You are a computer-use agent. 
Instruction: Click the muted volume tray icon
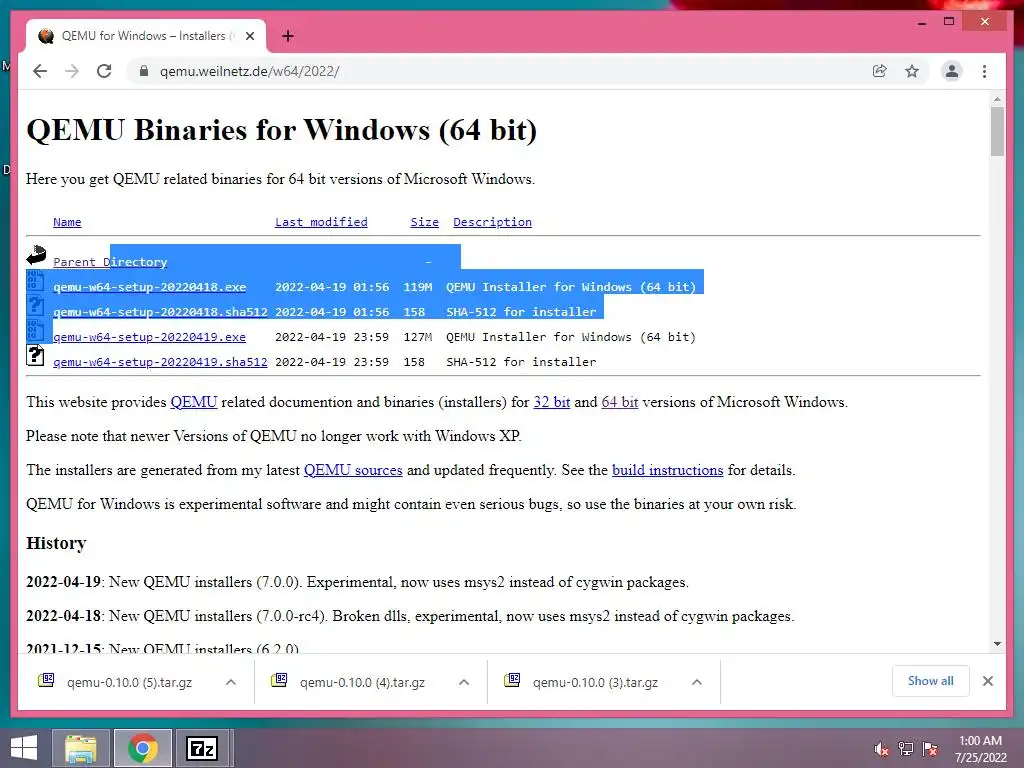click(881, 749)
